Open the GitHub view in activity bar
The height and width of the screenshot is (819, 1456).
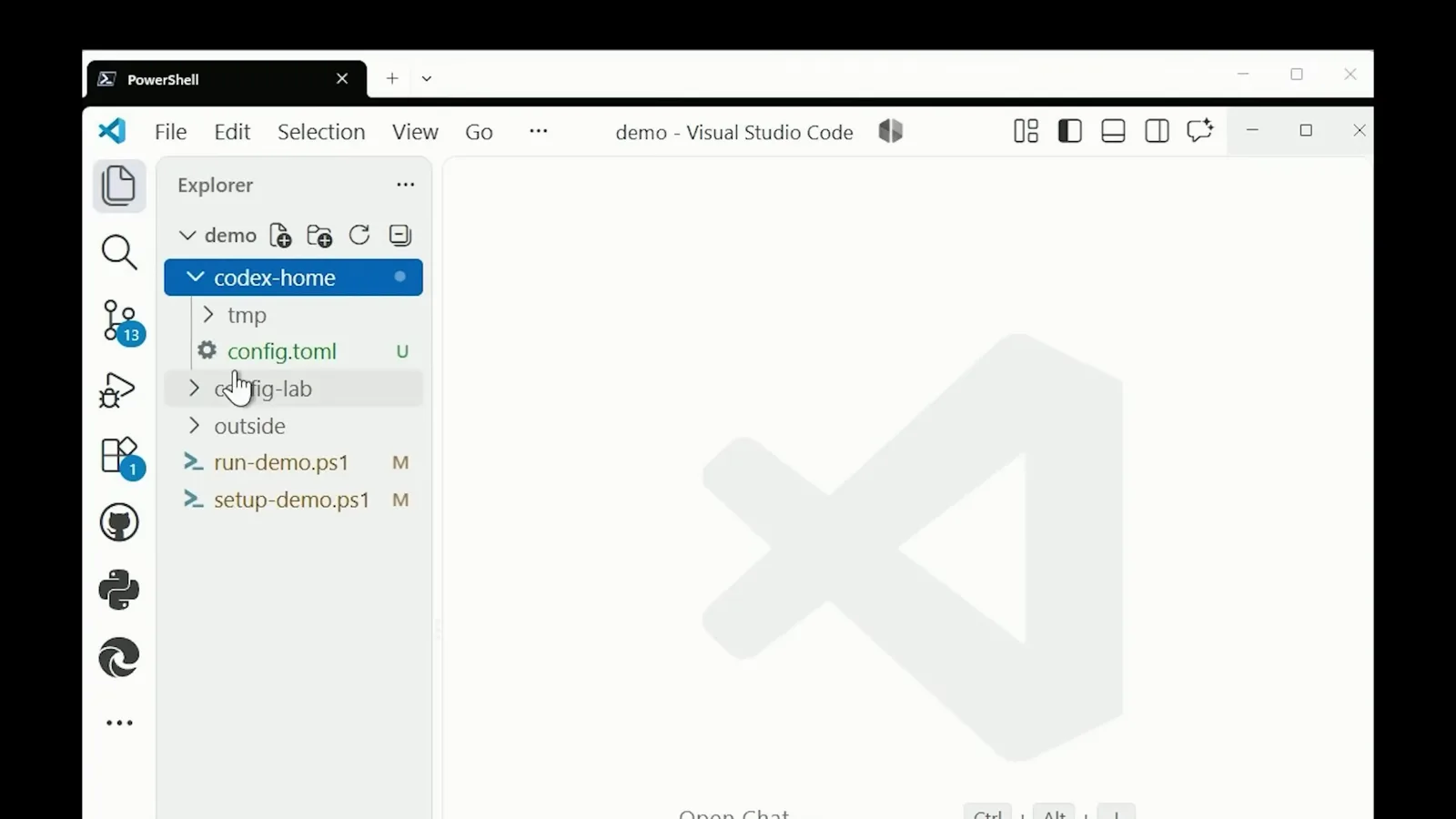[119, 523]
